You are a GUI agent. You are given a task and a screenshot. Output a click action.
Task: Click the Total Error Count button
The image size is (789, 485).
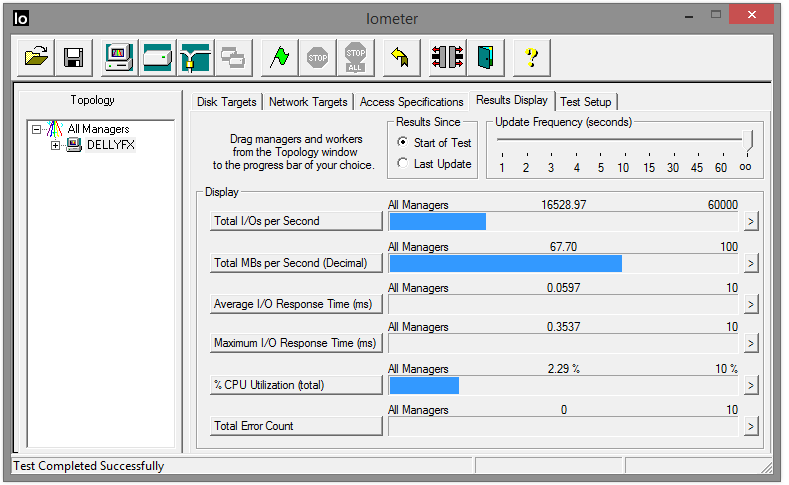tap(296, 426)
